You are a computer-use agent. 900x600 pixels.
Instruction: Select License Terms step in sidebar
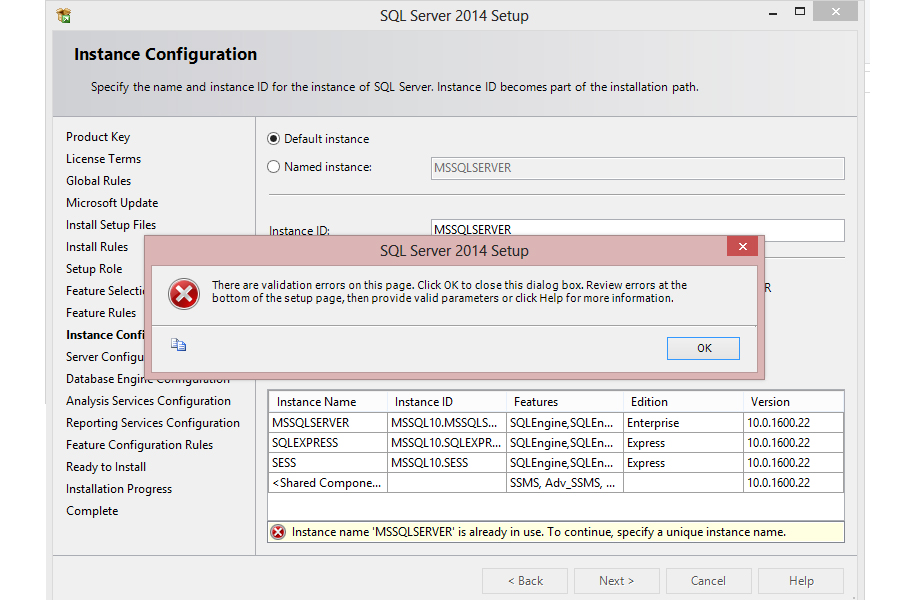103,159
